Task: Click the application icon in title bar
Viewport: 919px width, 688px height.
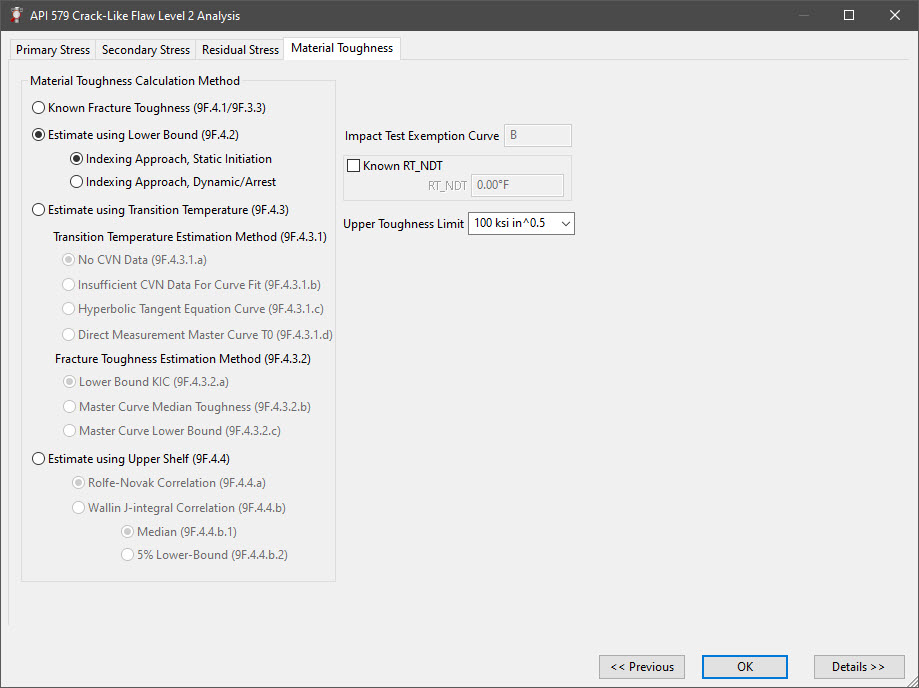Action: [x=16, y=15]
